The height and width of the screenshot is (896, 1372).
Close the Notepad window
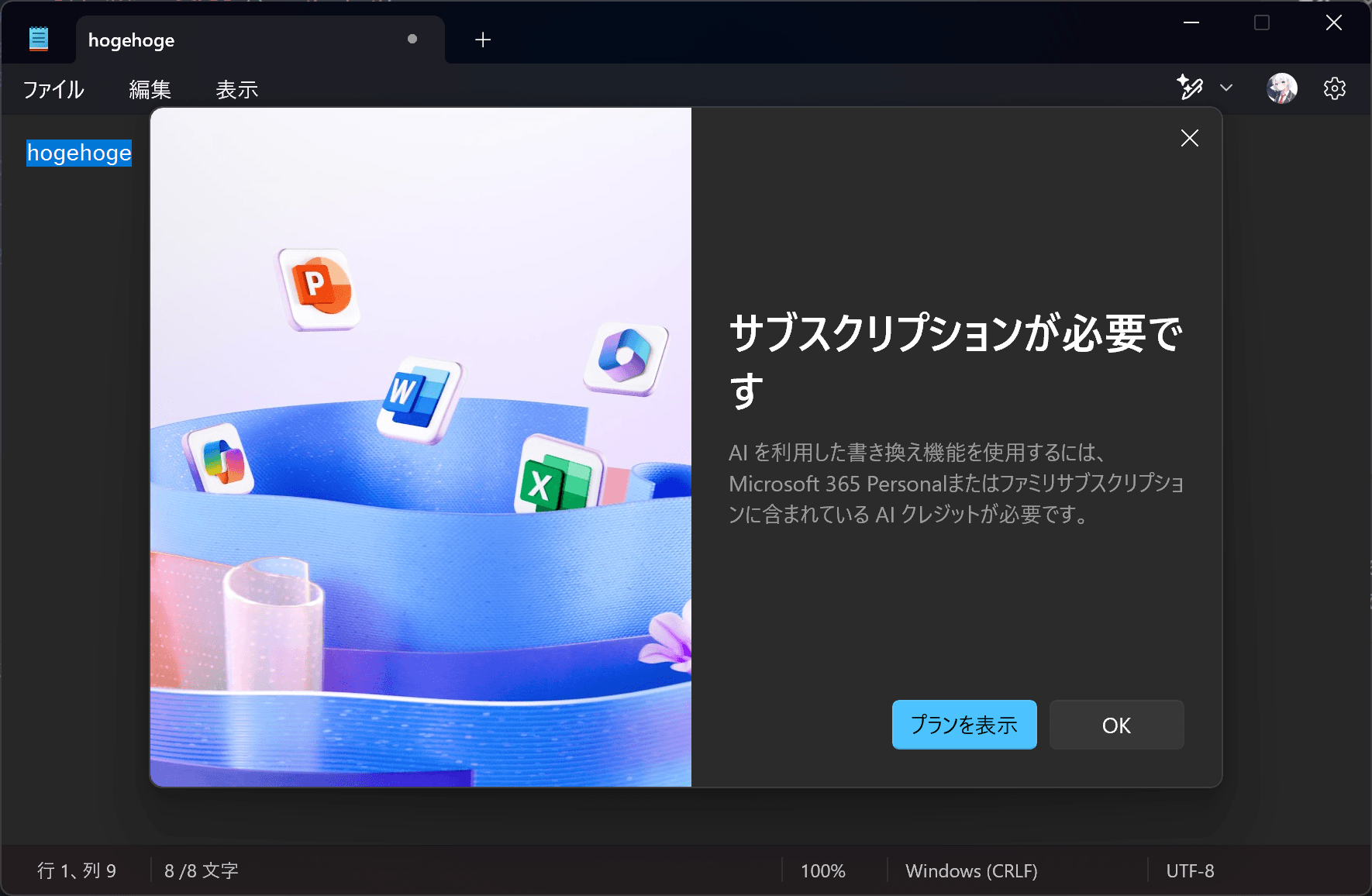tap(1334, 22)
